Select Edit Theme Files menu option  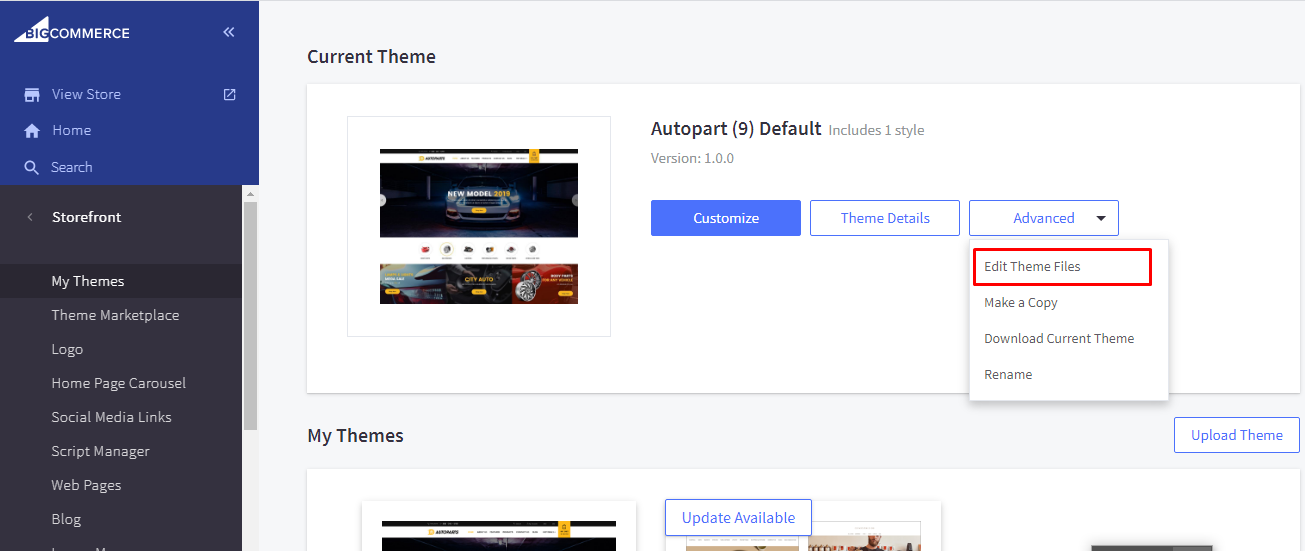(1032, 267)
